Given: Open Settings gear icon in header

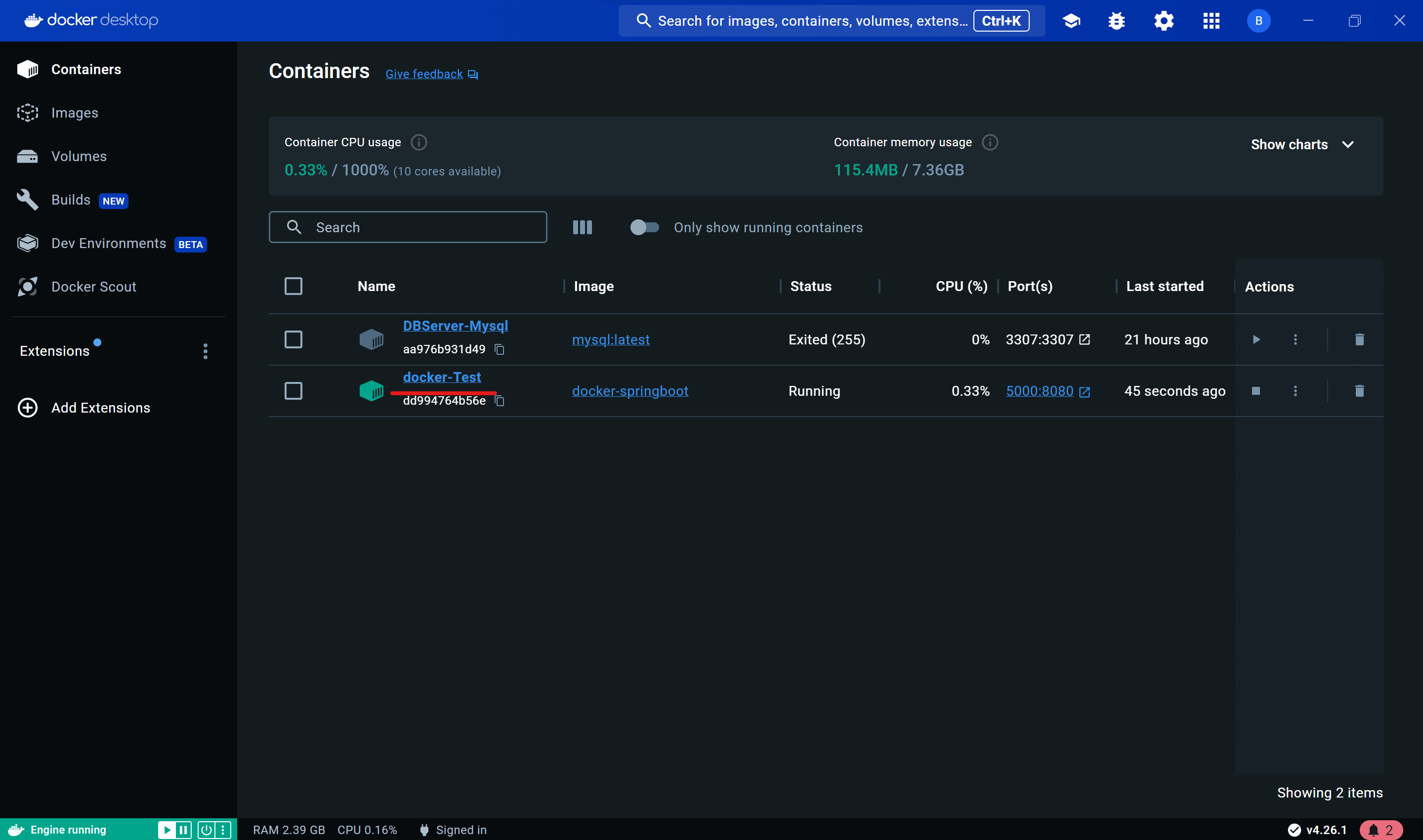Looking at the screenshot, I should point(1164,21).
